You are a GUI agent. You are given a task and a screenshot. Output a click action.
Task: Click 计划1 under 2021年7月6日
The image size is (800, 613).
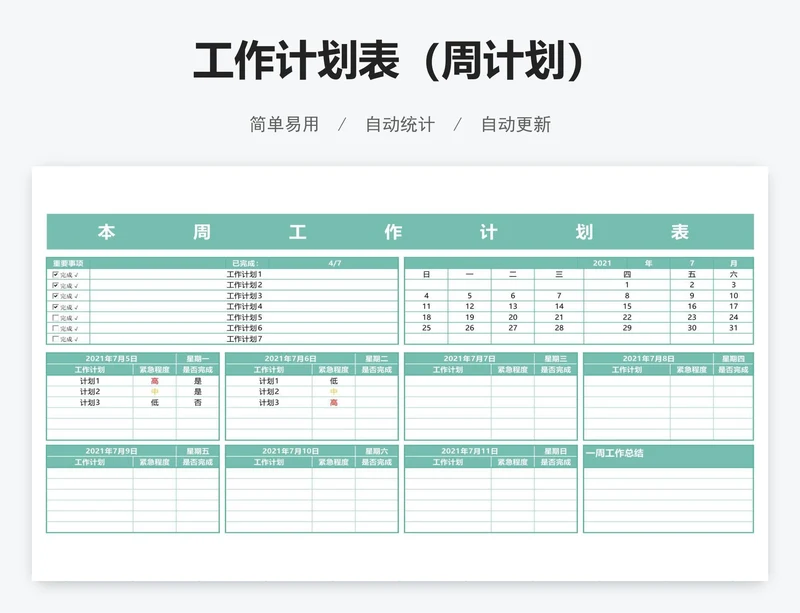[269, 381]
